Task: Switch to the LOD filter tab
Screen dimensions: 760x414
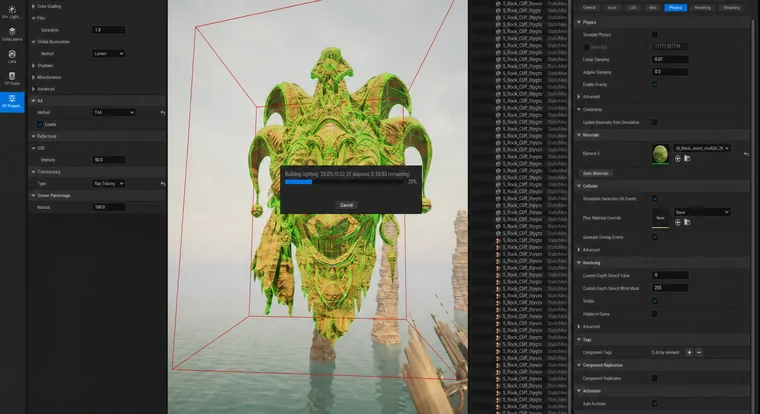Action: (633, 7)
